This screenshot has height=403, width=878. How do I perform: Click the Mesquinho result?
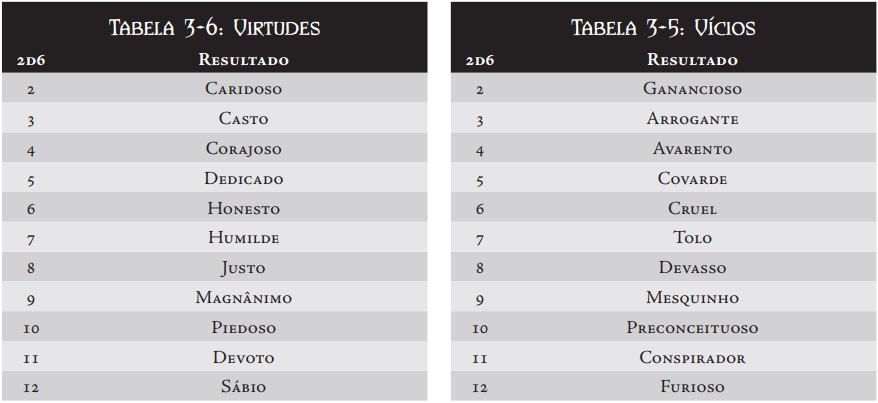pyautogui.click(x=693, y=297)
